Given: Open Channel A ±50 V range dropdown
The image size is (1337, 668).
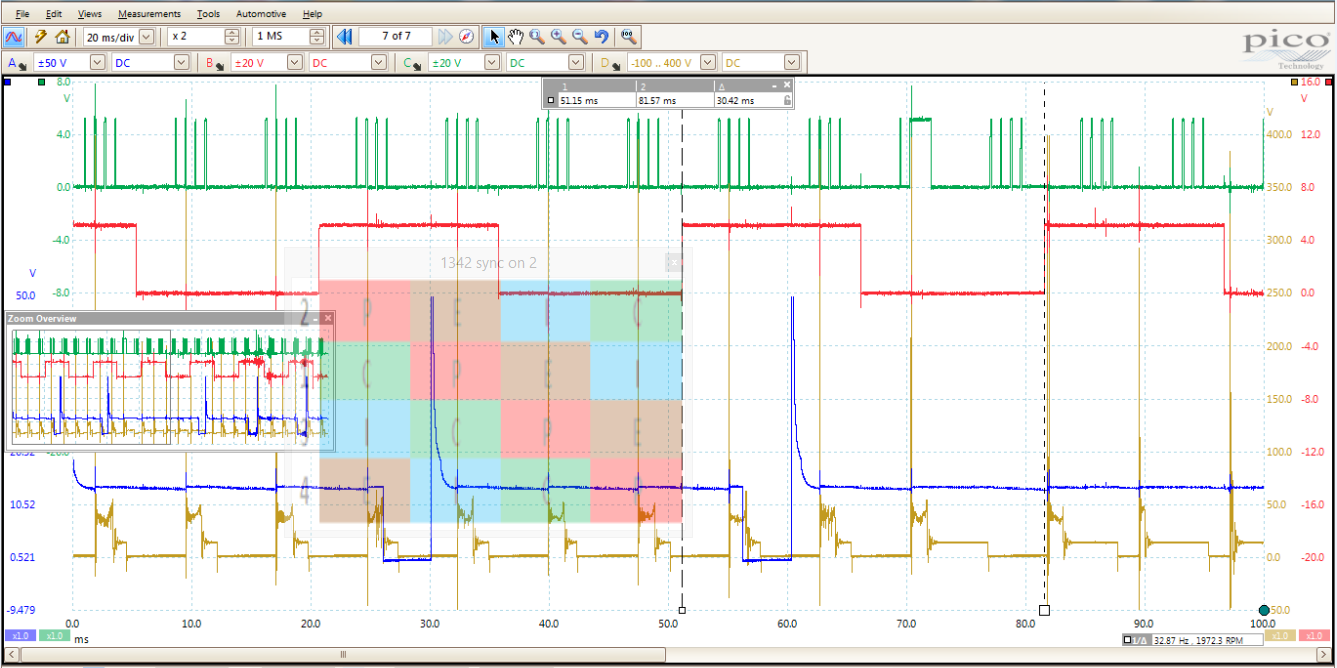Looking at the screenshot, I should pyautogui.click(x=97, y=63).
